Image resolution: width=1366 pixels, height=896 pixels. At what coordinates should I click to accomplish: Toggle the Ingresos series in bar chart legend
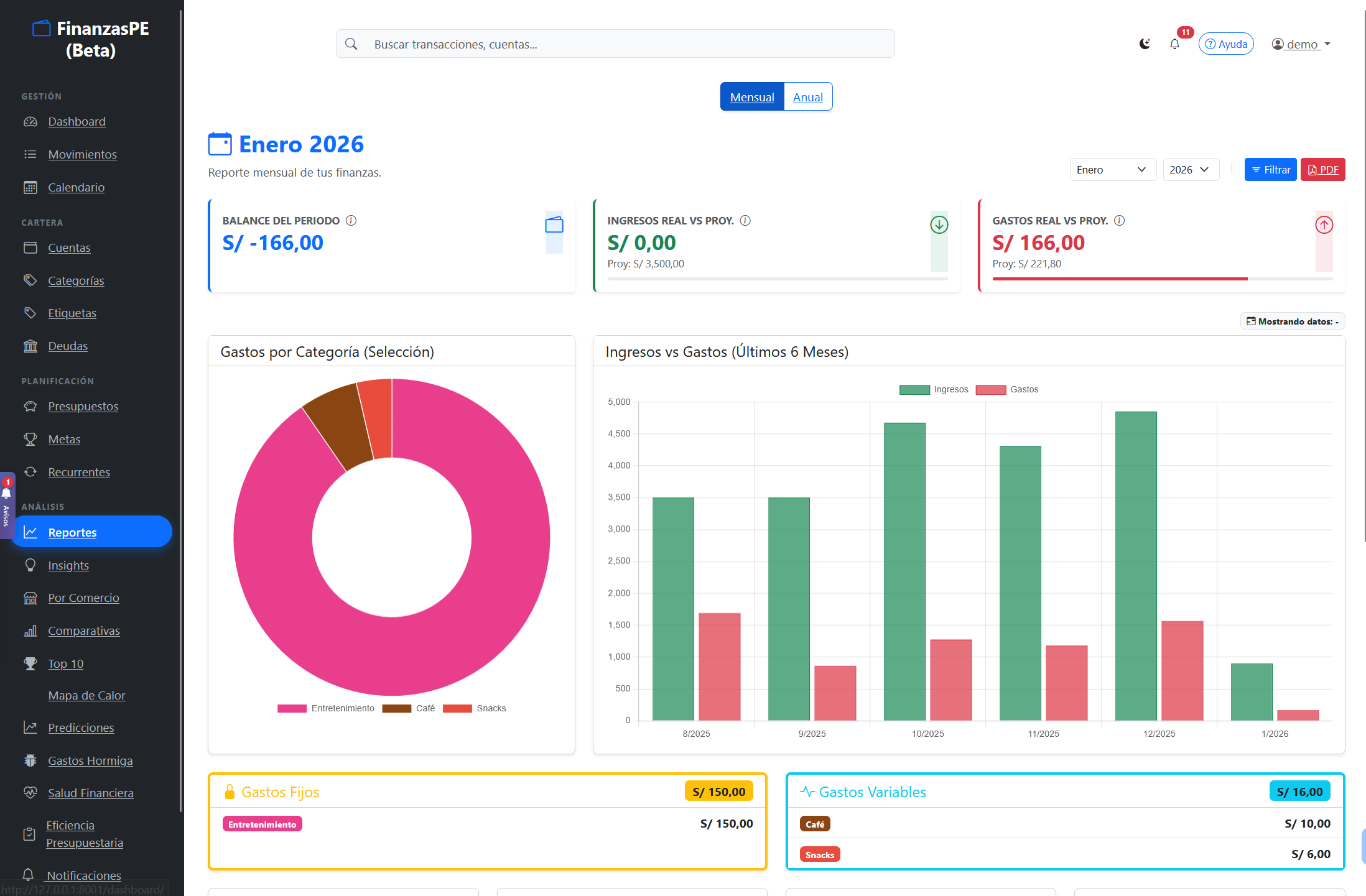point(934,389)
